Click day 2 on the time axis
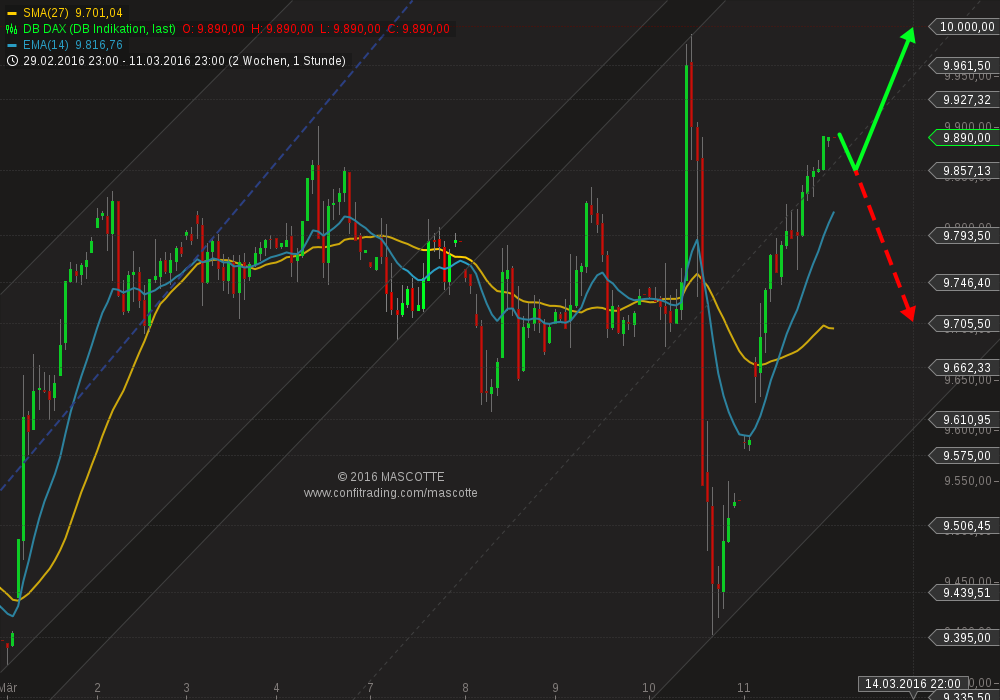The image size is (1000, 700). pyautogui.click(x=98, y=688)
